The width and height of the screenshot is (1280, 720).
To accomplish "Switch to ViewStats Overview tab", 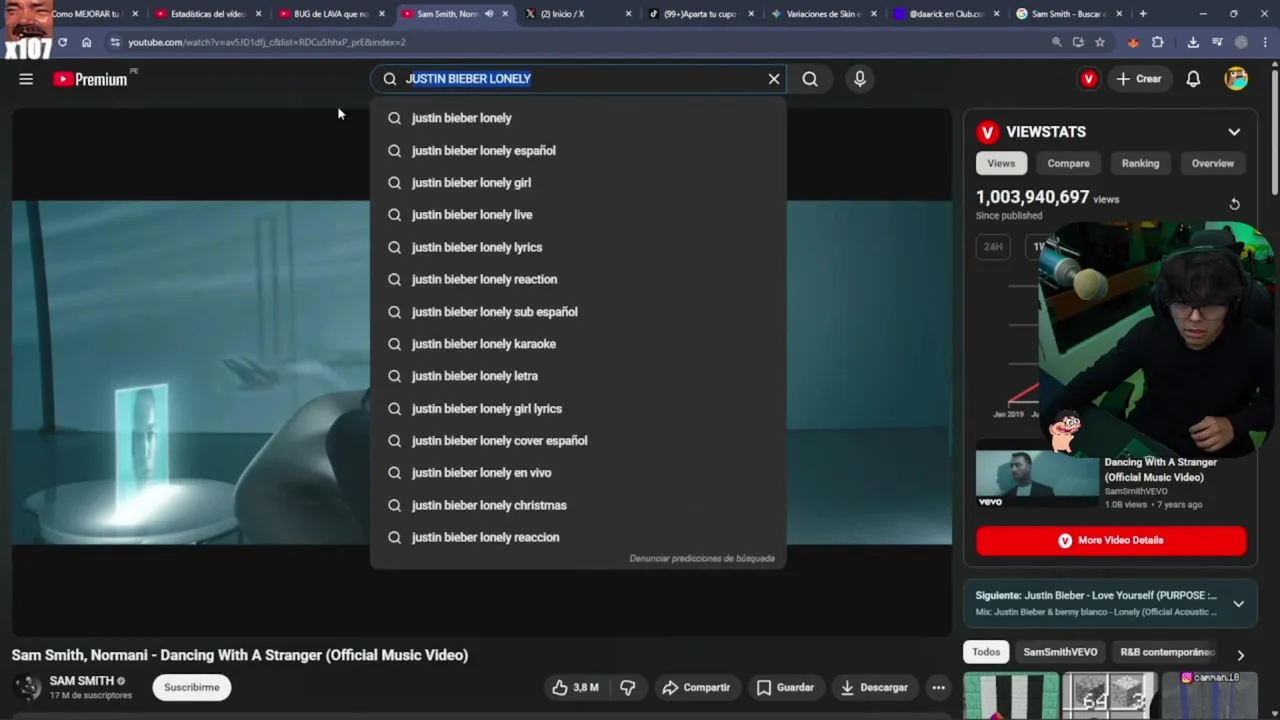I will [x=1212, y=163].
